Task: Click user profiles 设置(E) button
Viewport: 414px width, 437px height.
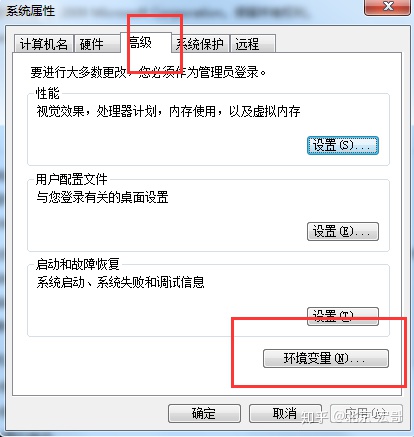Action: pos(343,231)
